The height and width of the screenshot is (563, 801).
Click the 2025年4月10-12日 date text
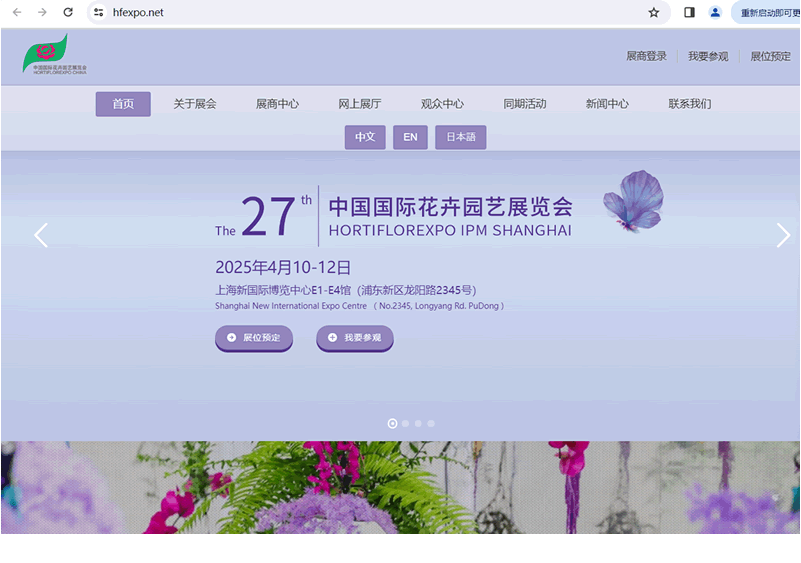pyautogui.click(x=283, y=267)
